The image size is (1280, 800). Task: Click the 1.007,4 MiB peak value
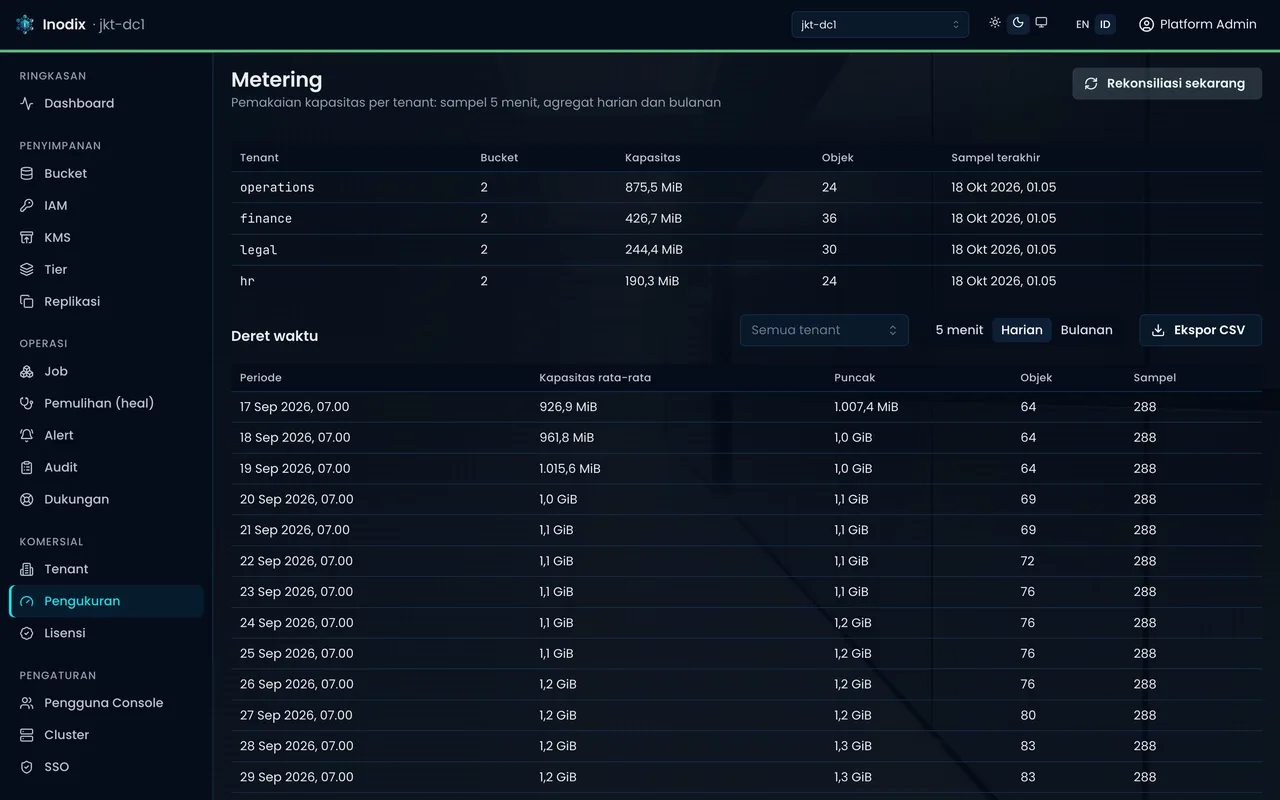pyautogui.click(x=866, y=407)
